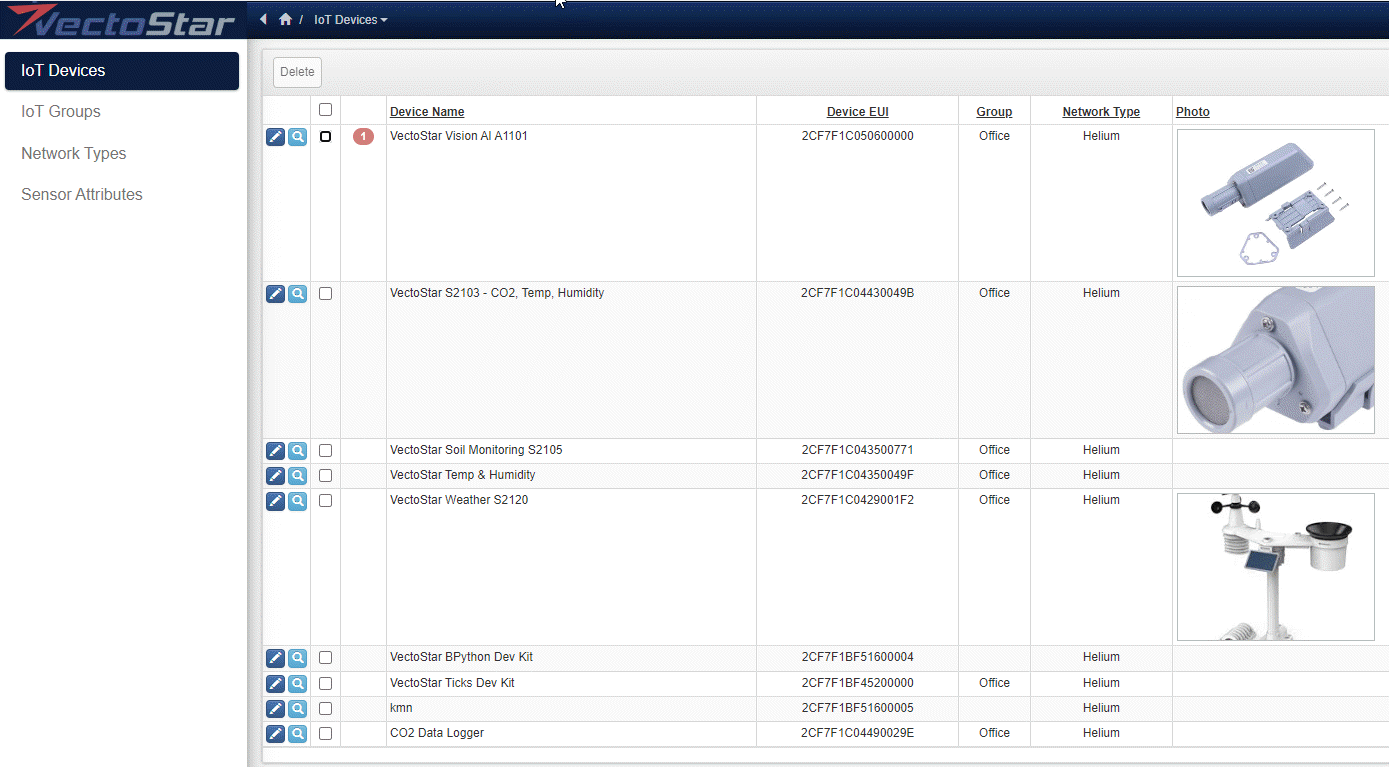
Task: Sort by Network Type column header
Action: pos(1101,112)
